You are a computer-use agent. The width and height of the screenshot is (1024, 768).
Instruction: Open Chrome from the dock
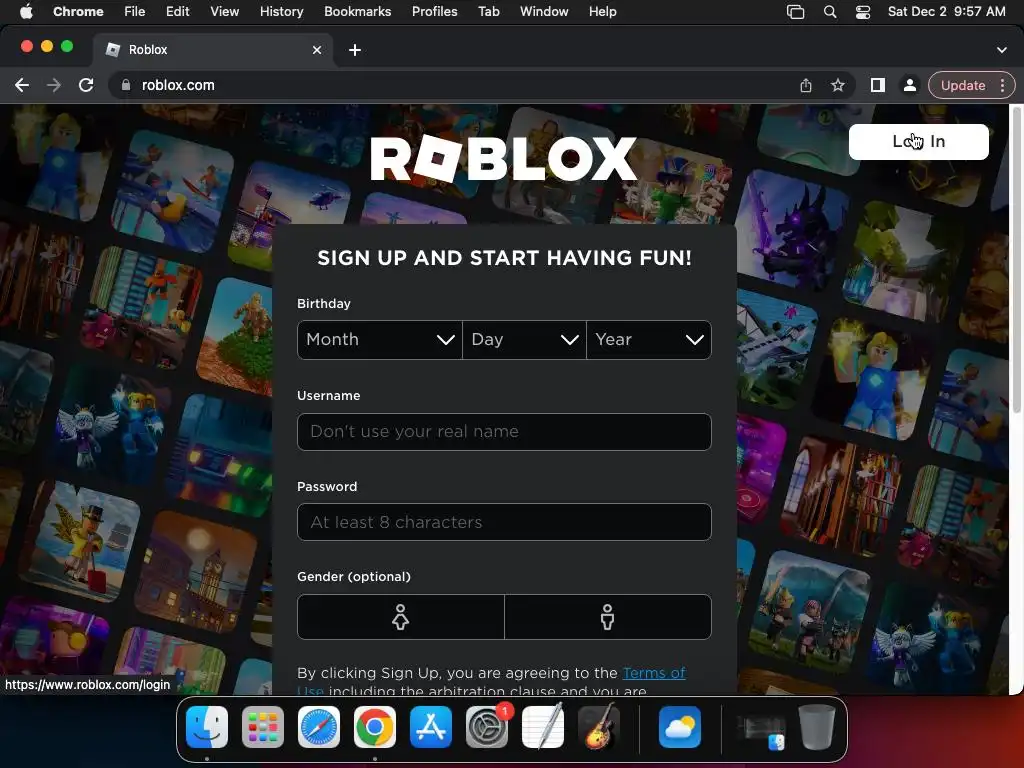pos(375,727)
